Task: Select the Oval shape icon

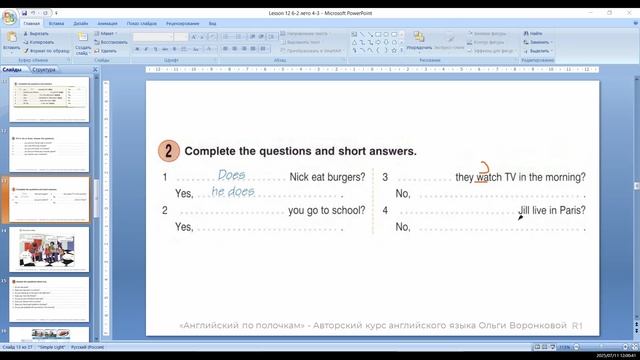Action: point(386,34)
